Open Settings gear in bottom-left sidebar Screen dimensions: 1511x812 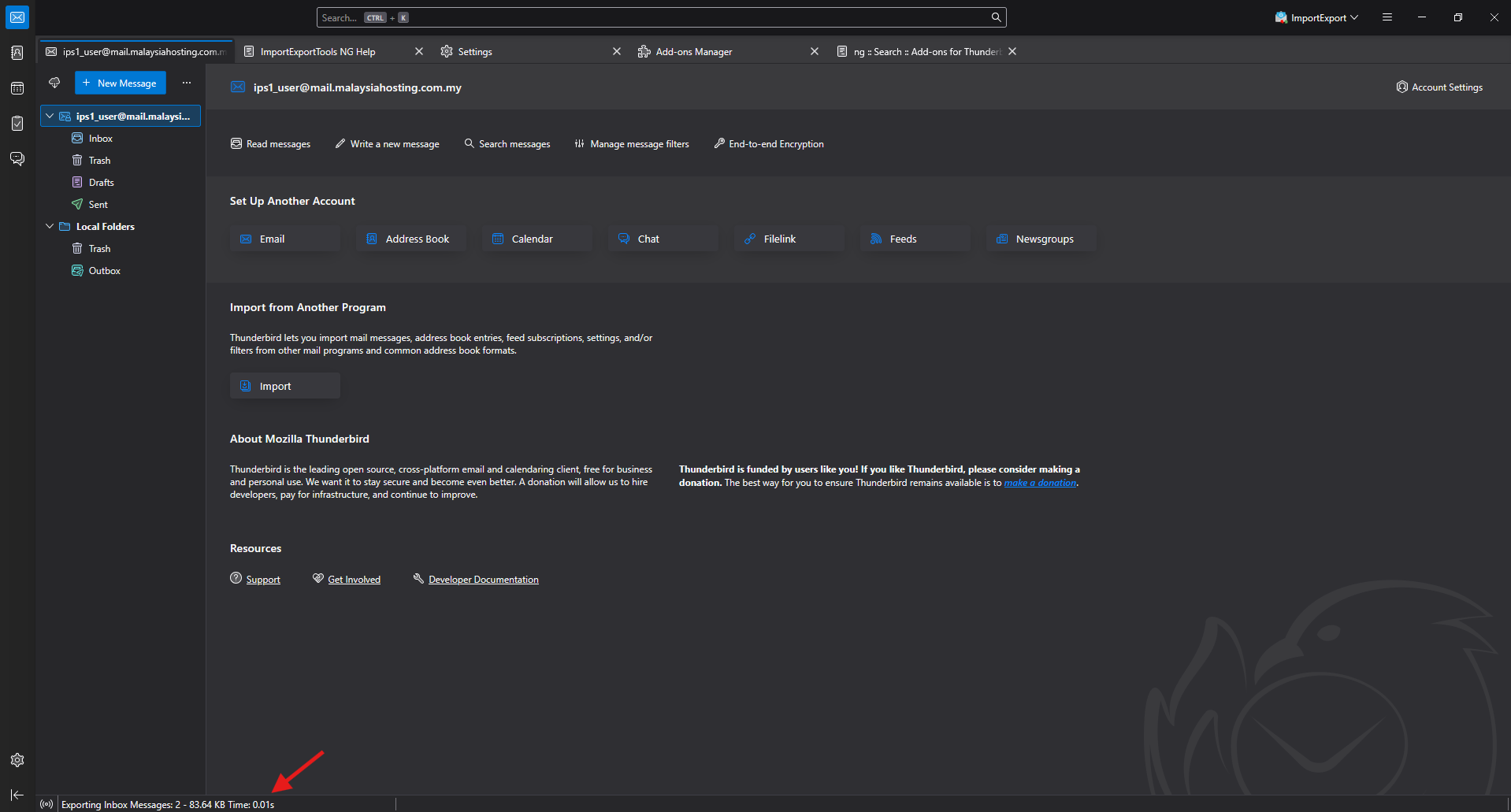17,760
